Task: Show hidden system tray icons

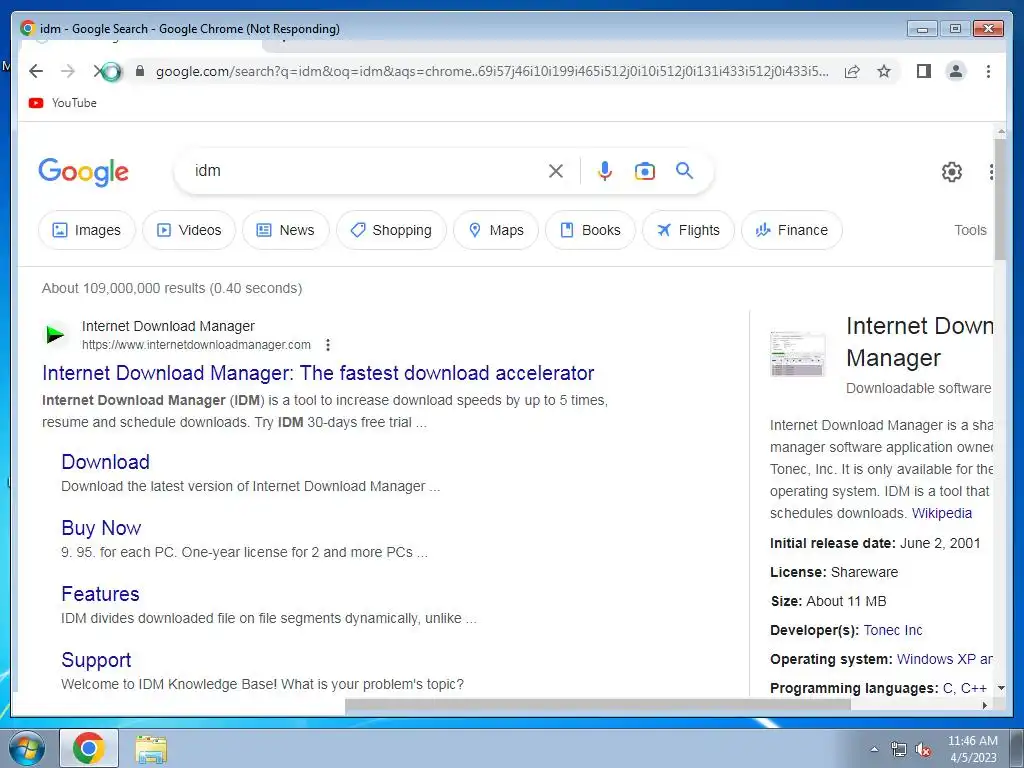Action: [874, 749]
